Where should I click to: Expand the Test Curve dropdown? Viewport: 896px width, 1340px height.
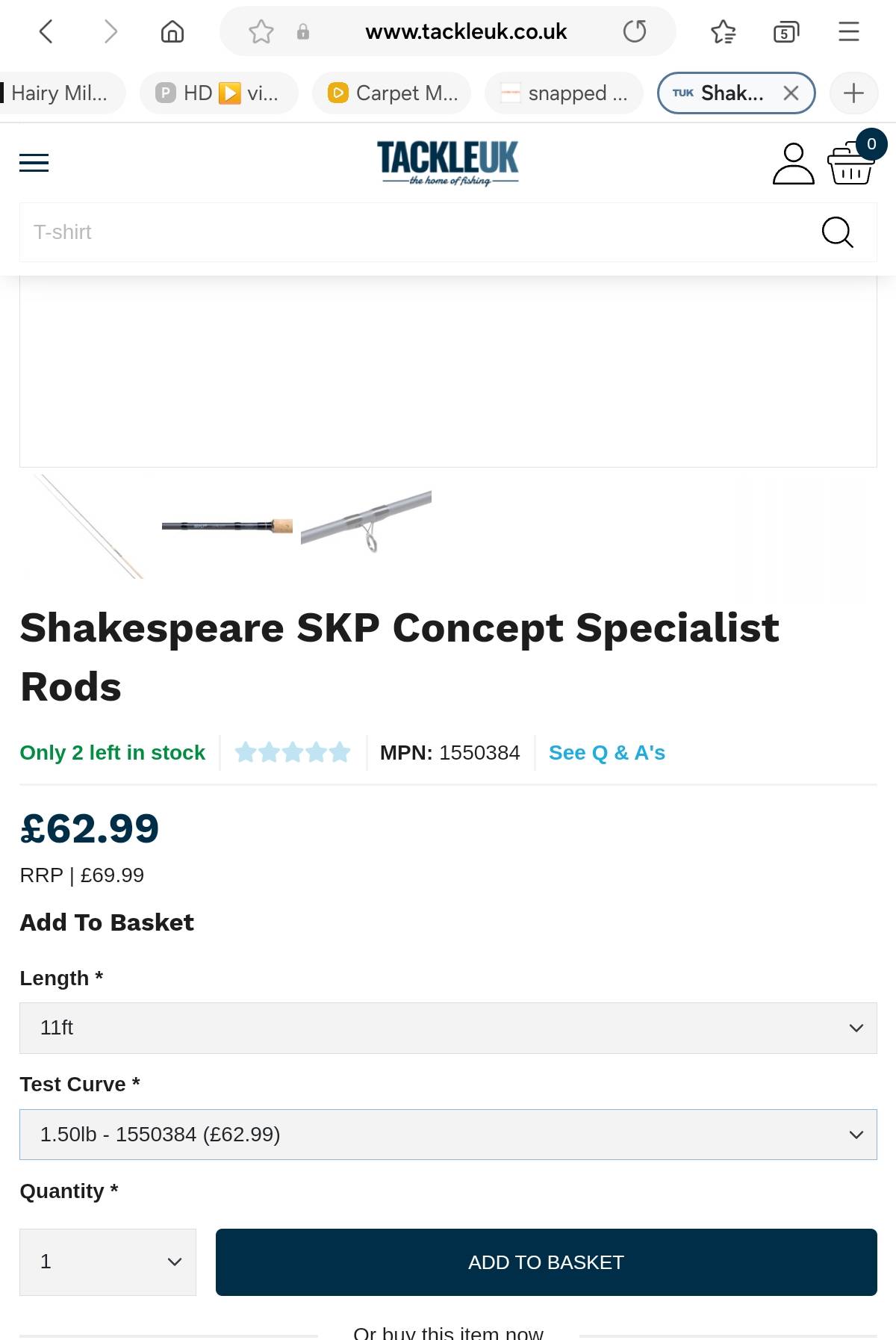pyautogui.click(x=448, y=1135)
